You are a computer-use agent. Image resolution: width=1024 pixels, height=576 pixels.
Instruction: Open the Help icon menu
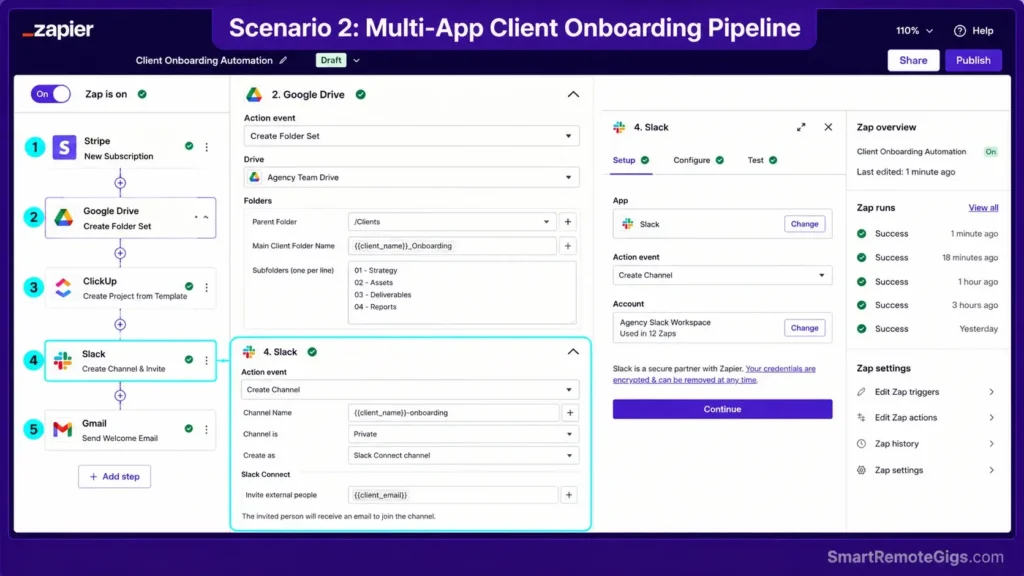(959, 31)
